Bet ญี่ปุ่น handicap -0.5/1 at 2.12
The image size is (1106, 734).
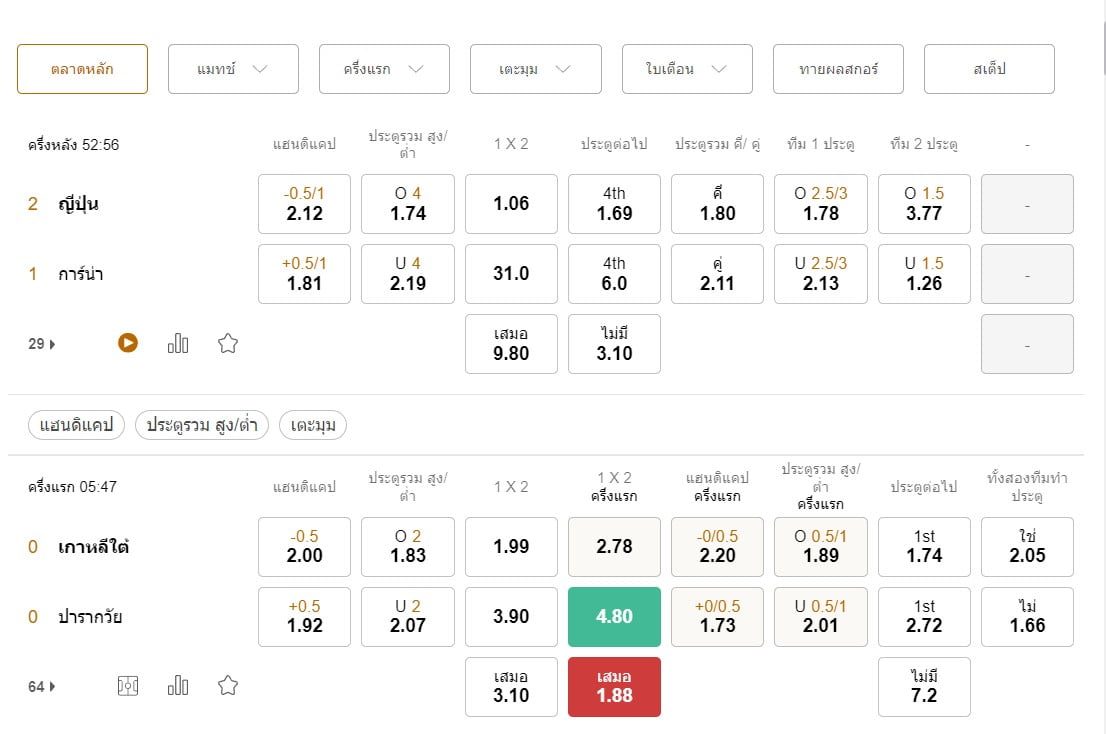click(x=305, y=204)
